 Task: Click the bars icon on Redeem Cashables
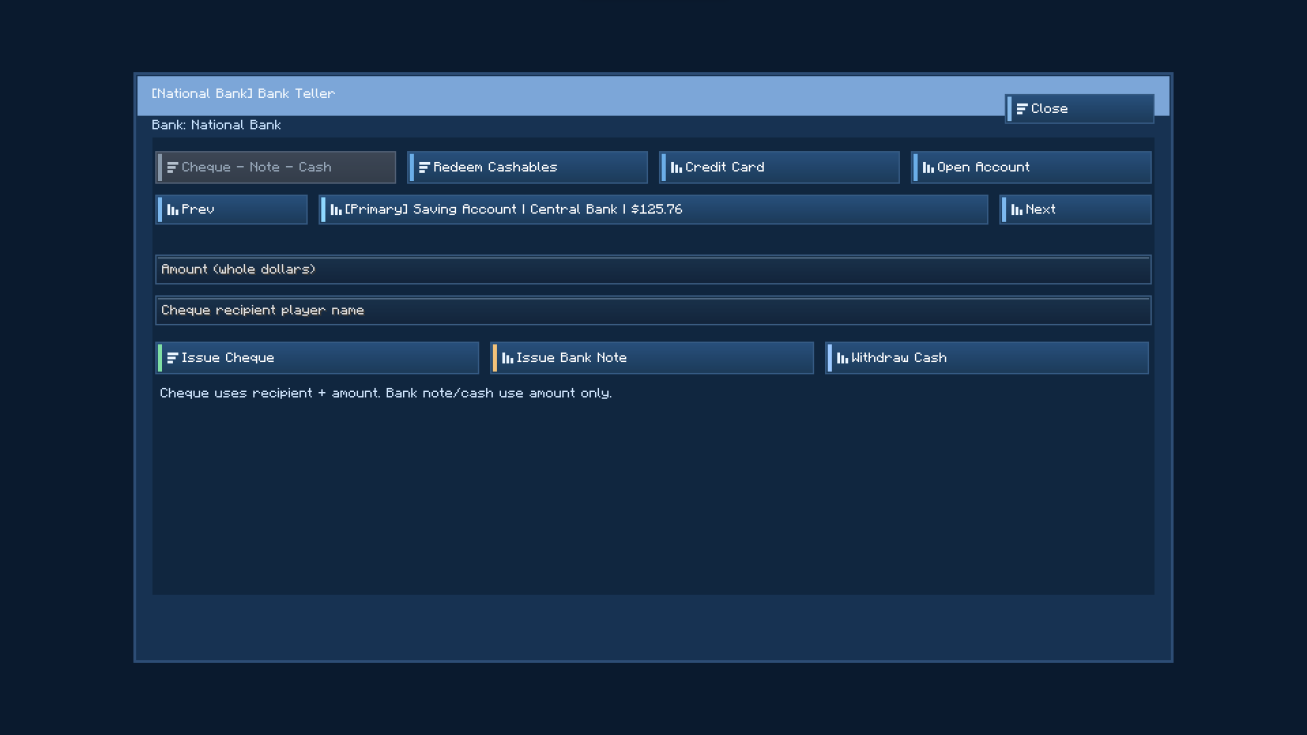pos(424,168)
